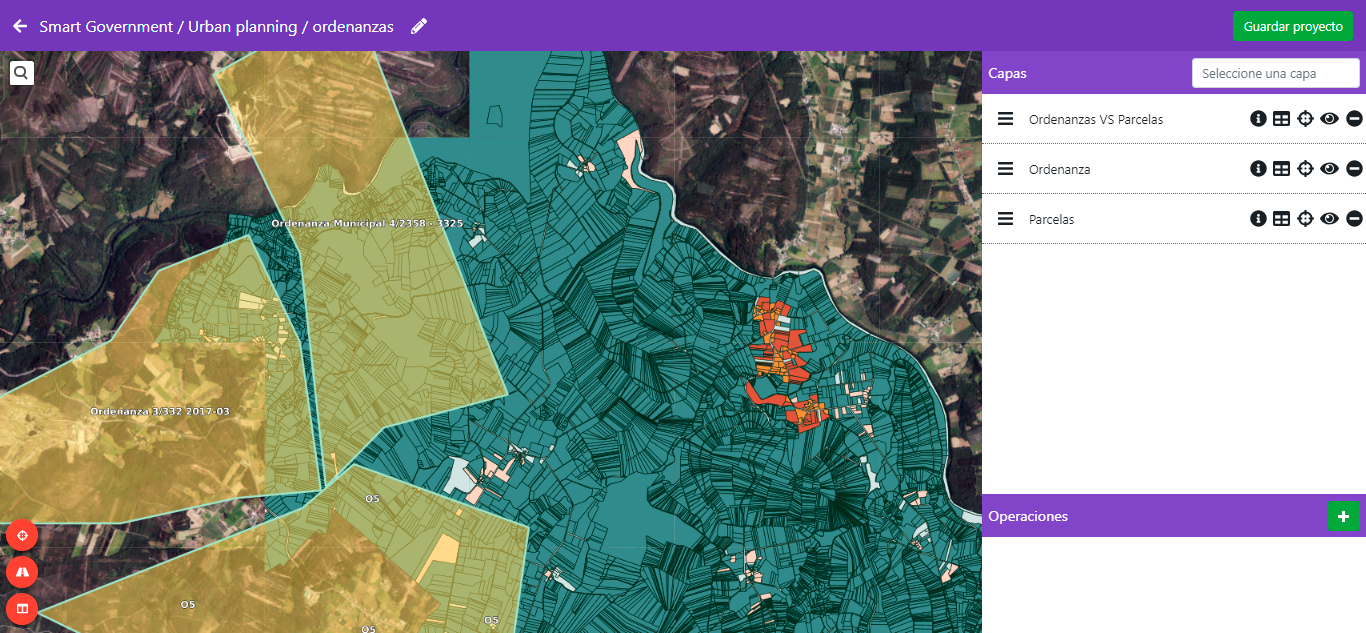Open the map search magnifier

tap(22, 72)
